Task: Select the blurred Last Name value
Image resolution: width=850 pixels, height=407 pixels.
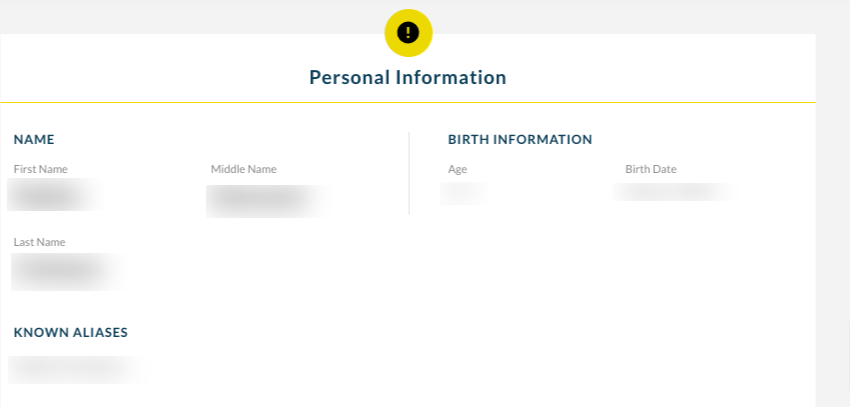Action: [69, 272]
